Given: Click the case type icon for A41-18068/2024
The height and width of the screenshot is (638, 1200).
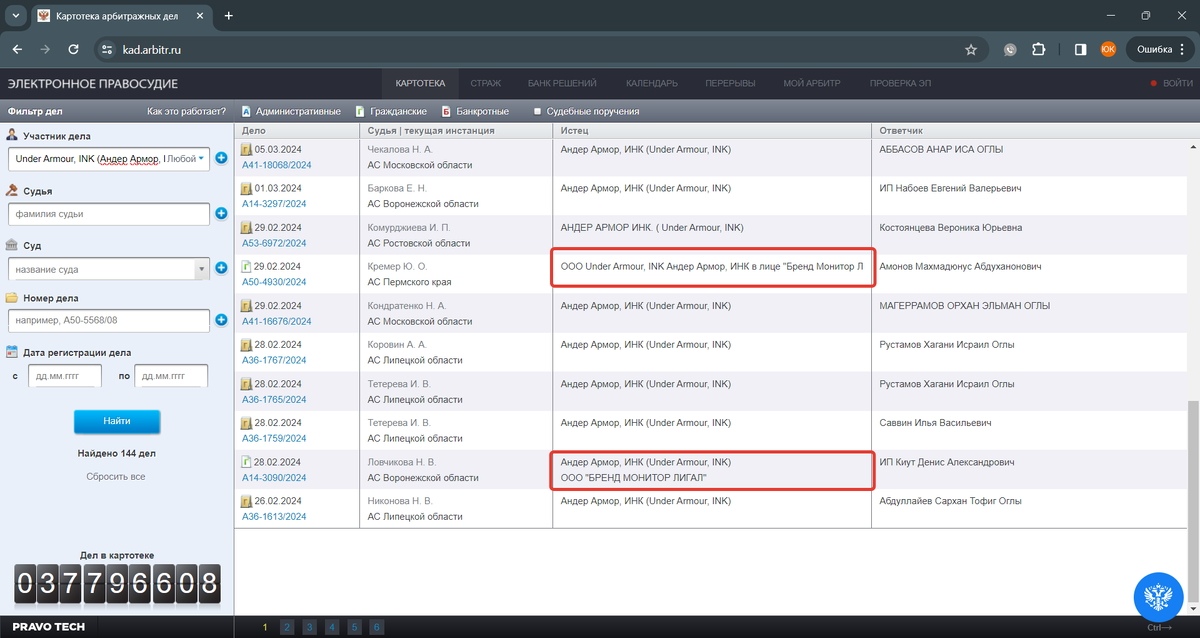Looking at the screenshot, I should click(246, 149).
